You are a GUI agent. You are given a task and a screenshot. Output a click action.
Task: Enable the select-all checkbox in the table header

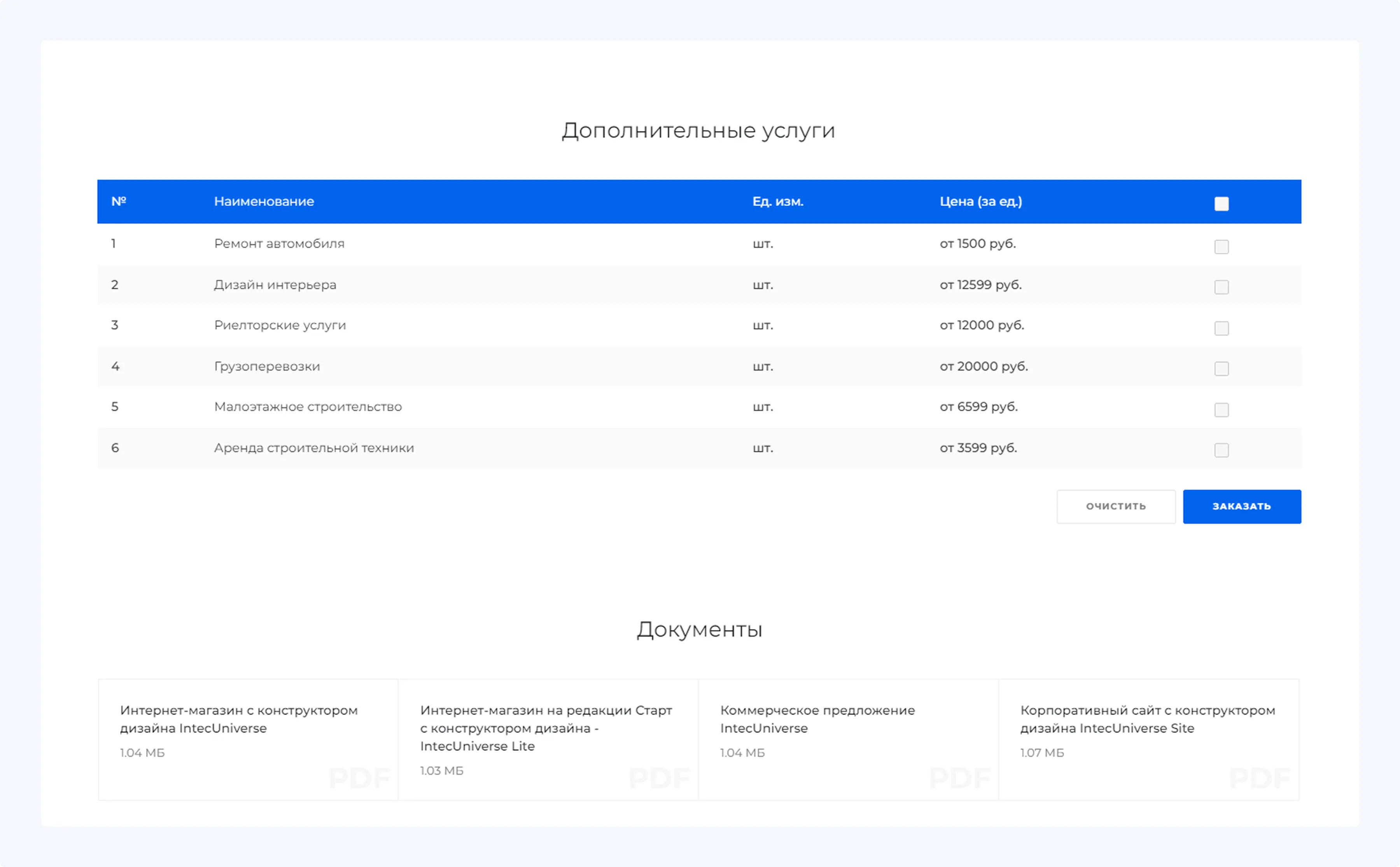coord(1221,203)
